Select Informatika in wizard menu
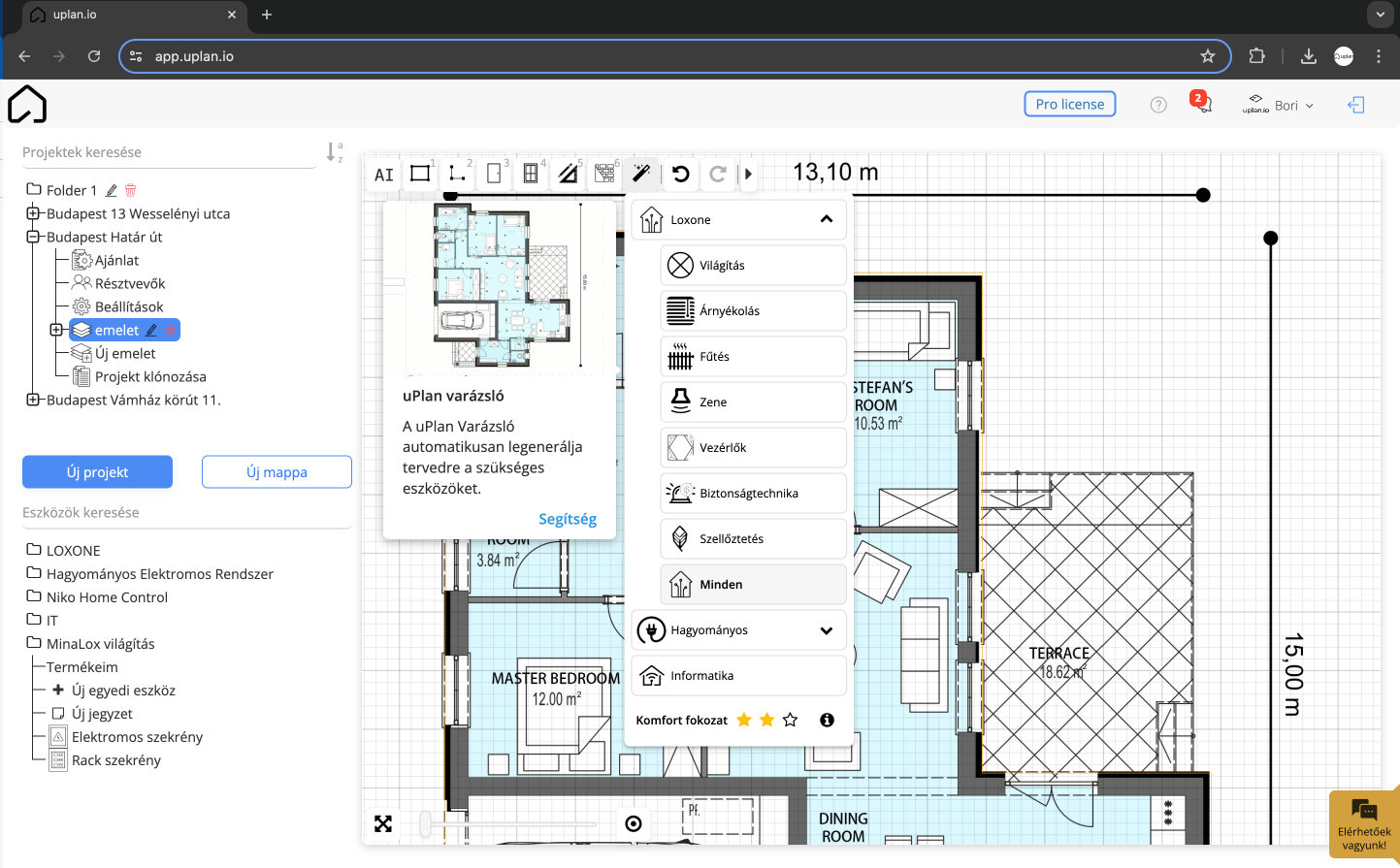 pos(738,675)
